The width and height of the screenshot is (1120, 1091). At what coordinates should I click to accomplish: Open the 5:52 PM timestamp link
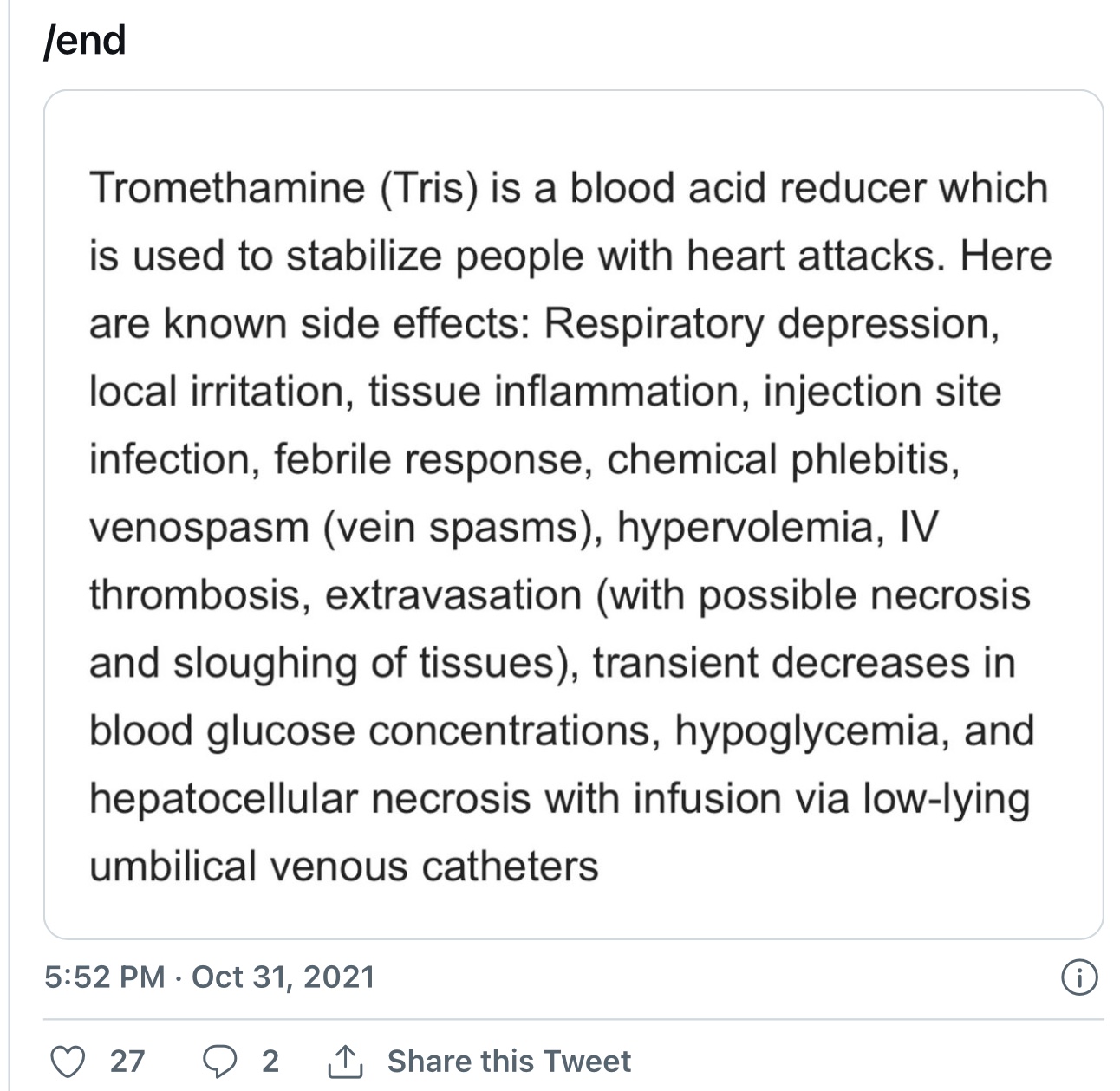point(104,977)
